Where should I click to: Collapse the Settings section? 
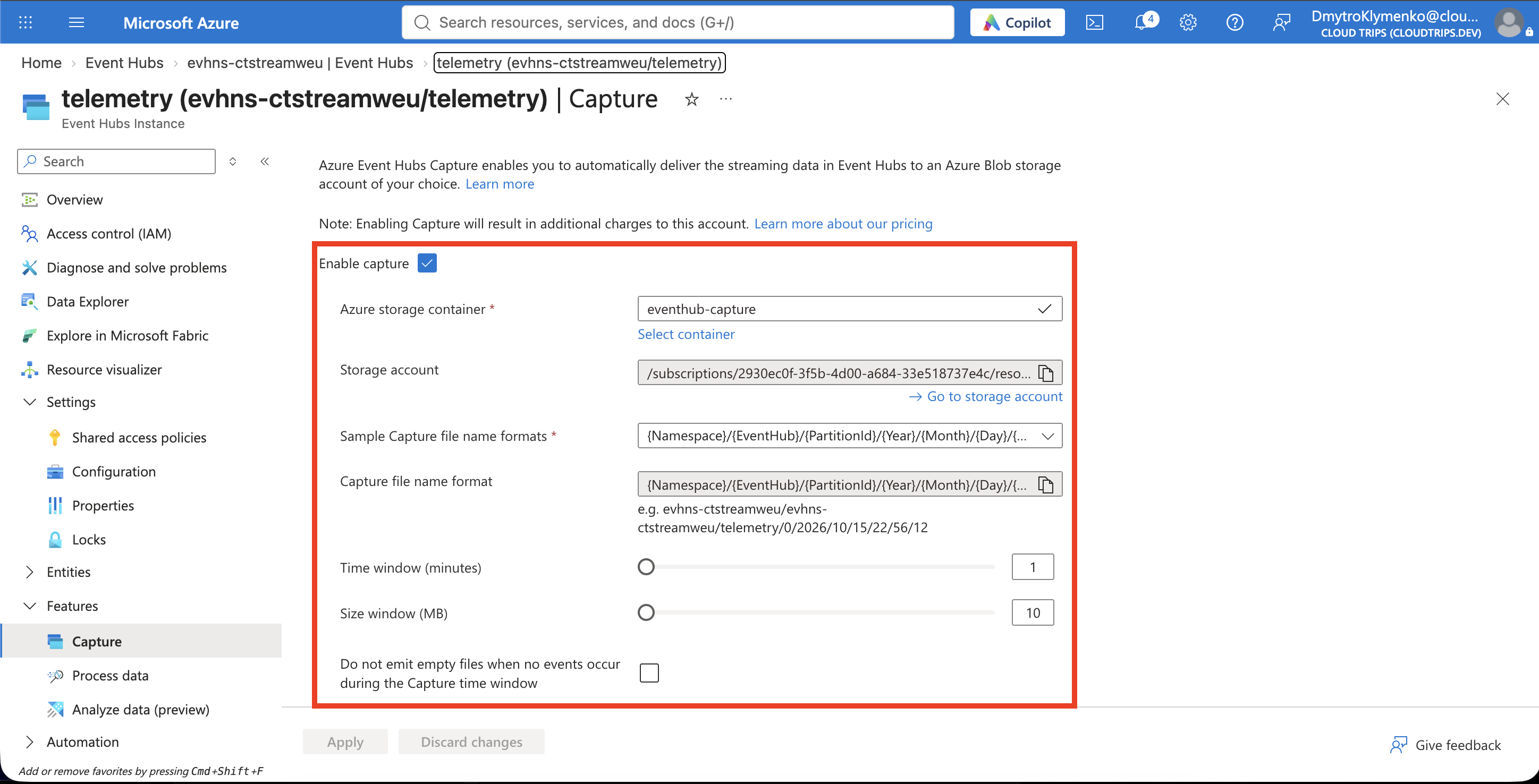point(29,402)
